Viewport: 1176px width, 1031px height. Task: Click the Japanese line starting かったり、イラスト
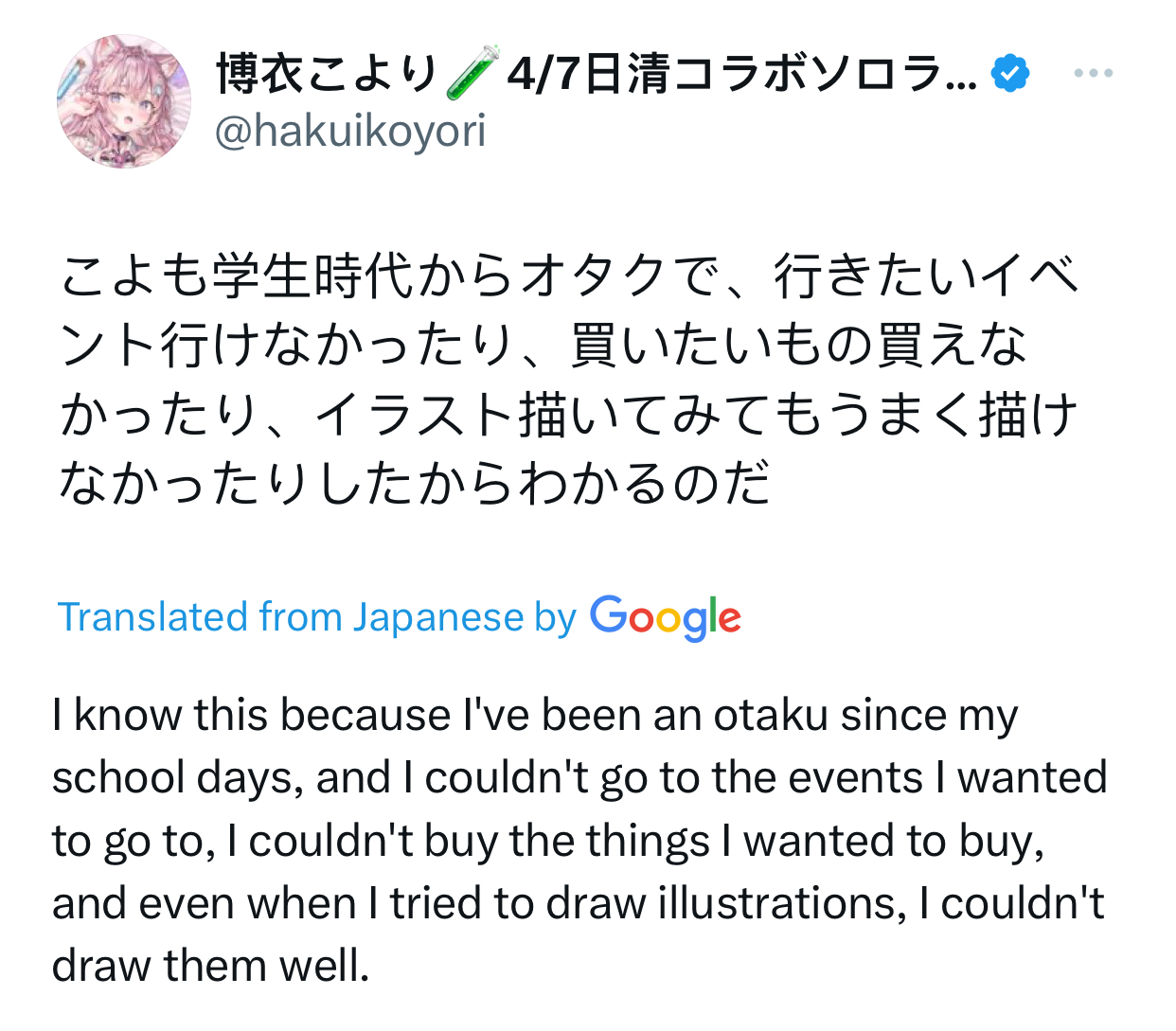tap(569, 415)
